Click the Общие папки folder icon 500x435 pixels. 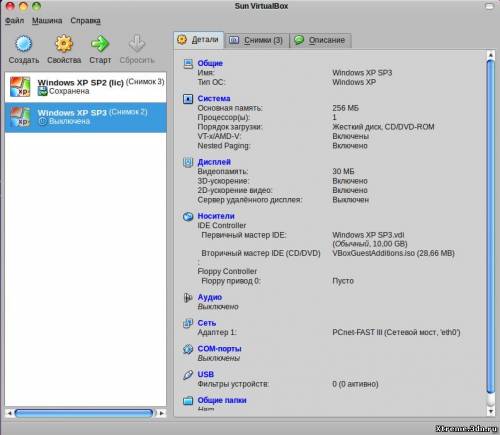188,400
